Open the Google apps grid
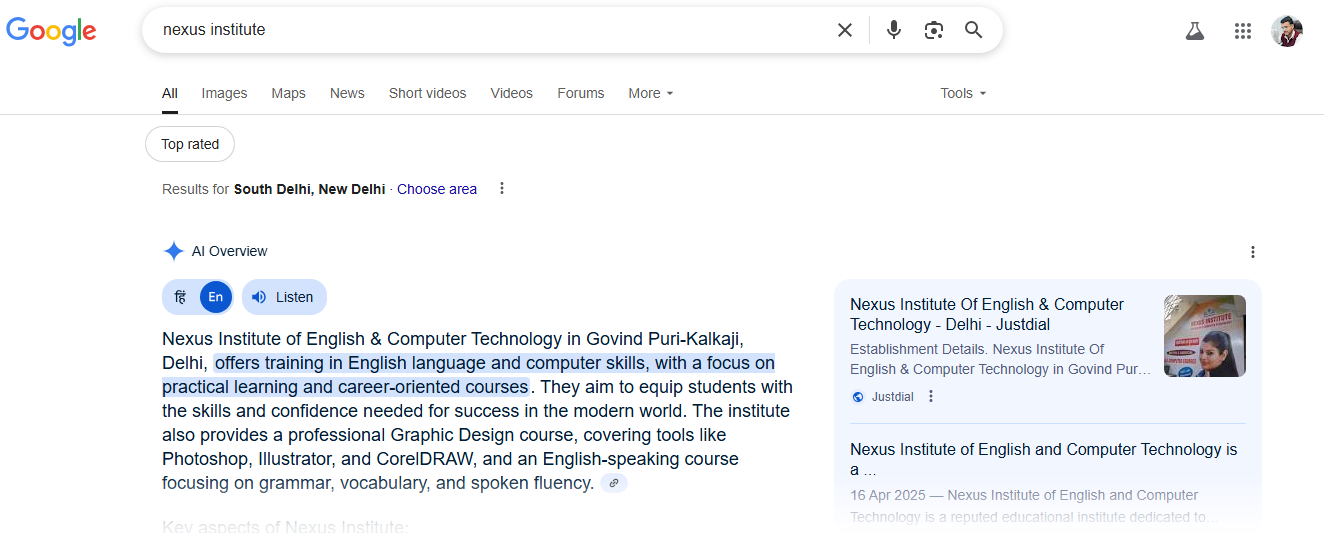Image resolution: width=1324 pixels, height=533 pixels. [x=1243, y=31]
